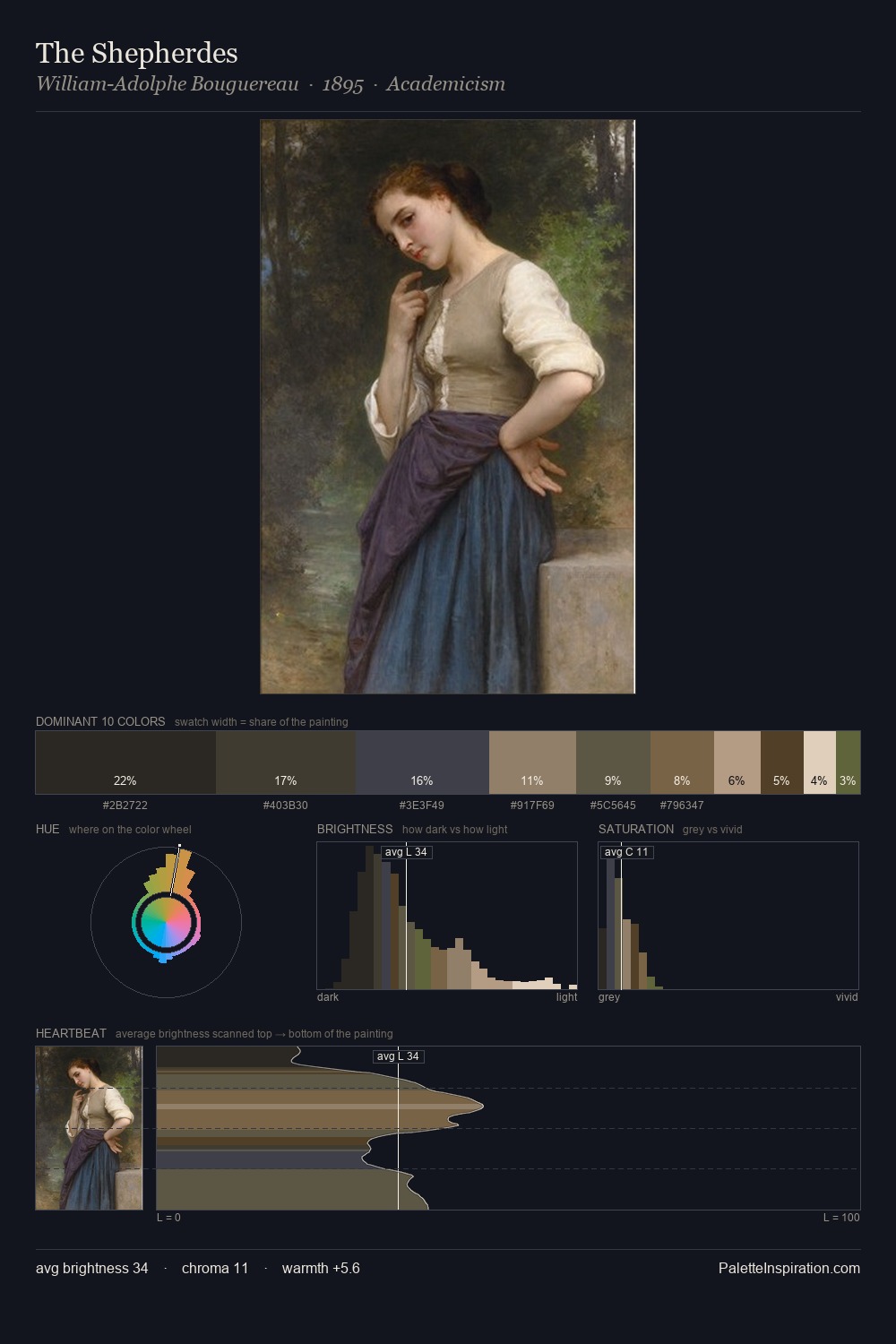This screenshot has width=896, height=1344.
Task: Click the heartbeat painting thumbnail
Action: pos(89,1128)
